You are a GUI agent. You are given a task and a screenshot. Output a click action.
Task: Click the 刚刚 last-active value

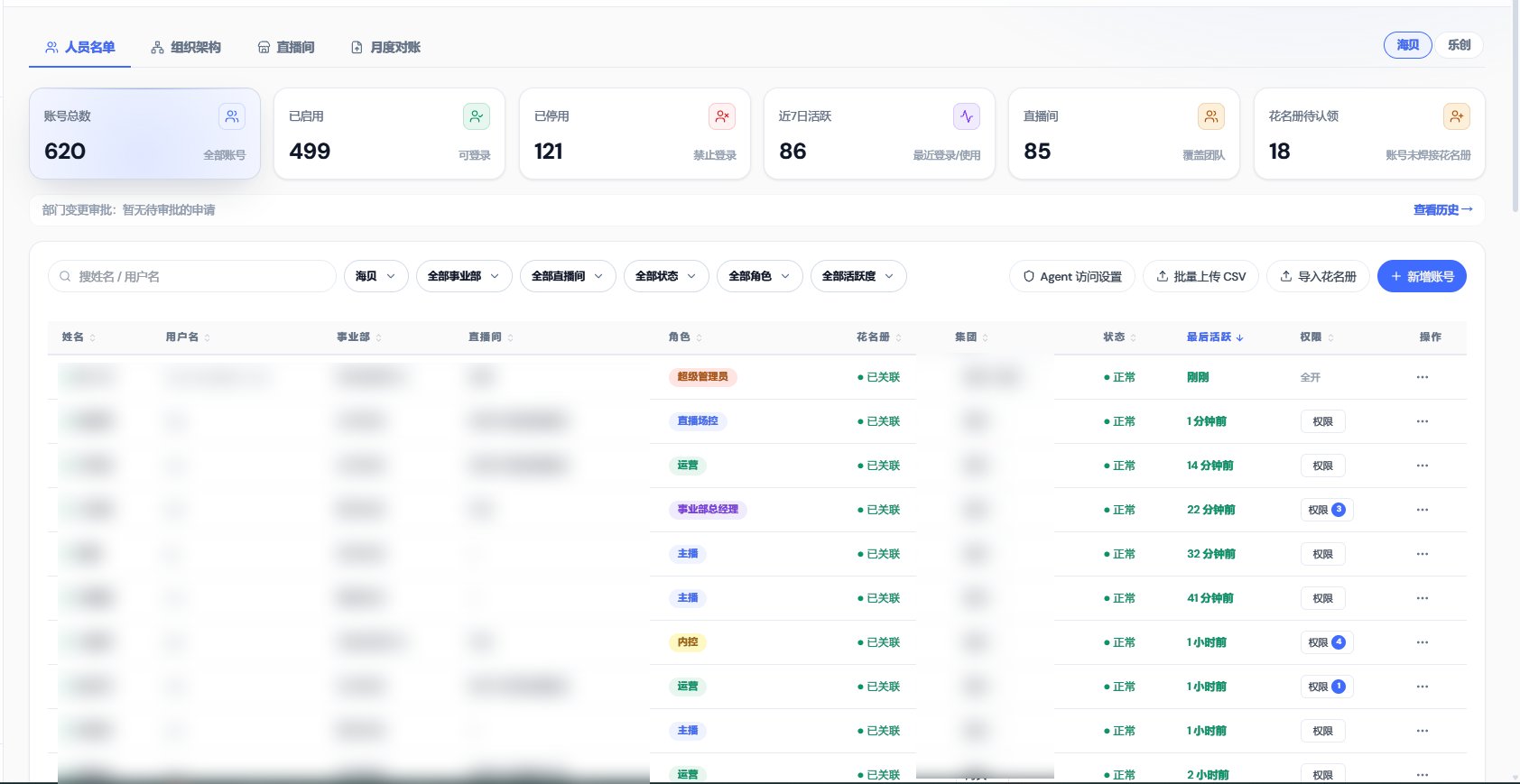tap(1198, 377)
